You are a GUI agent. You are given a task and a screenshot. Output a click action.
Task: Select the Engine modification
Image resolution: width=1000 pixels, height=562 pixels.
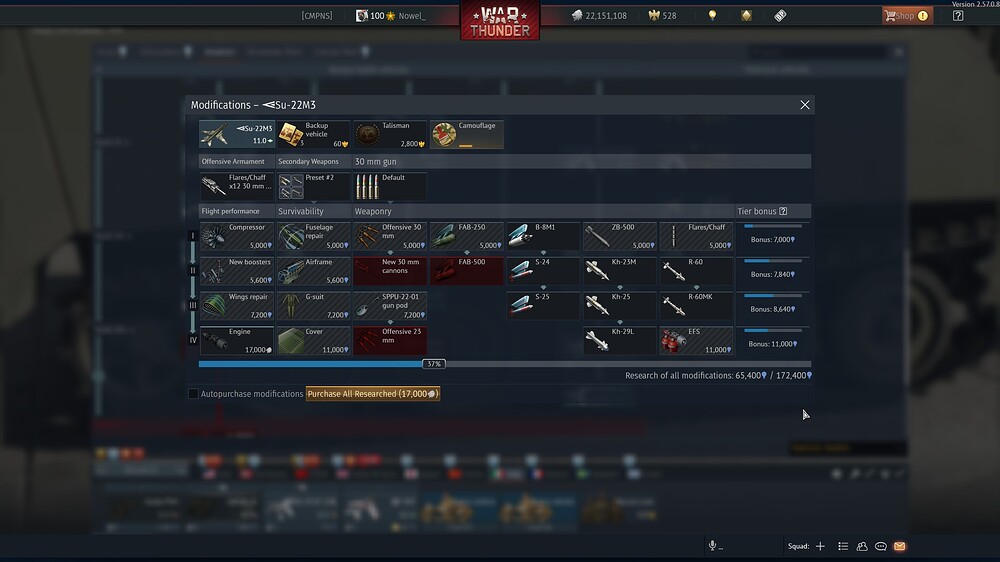(237, 341)
